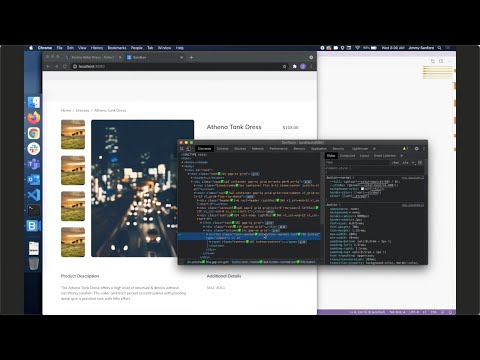Screen dimensions: 480x360
Task: Open Spotlight search magnifier in menu bar
Action: 440,48
